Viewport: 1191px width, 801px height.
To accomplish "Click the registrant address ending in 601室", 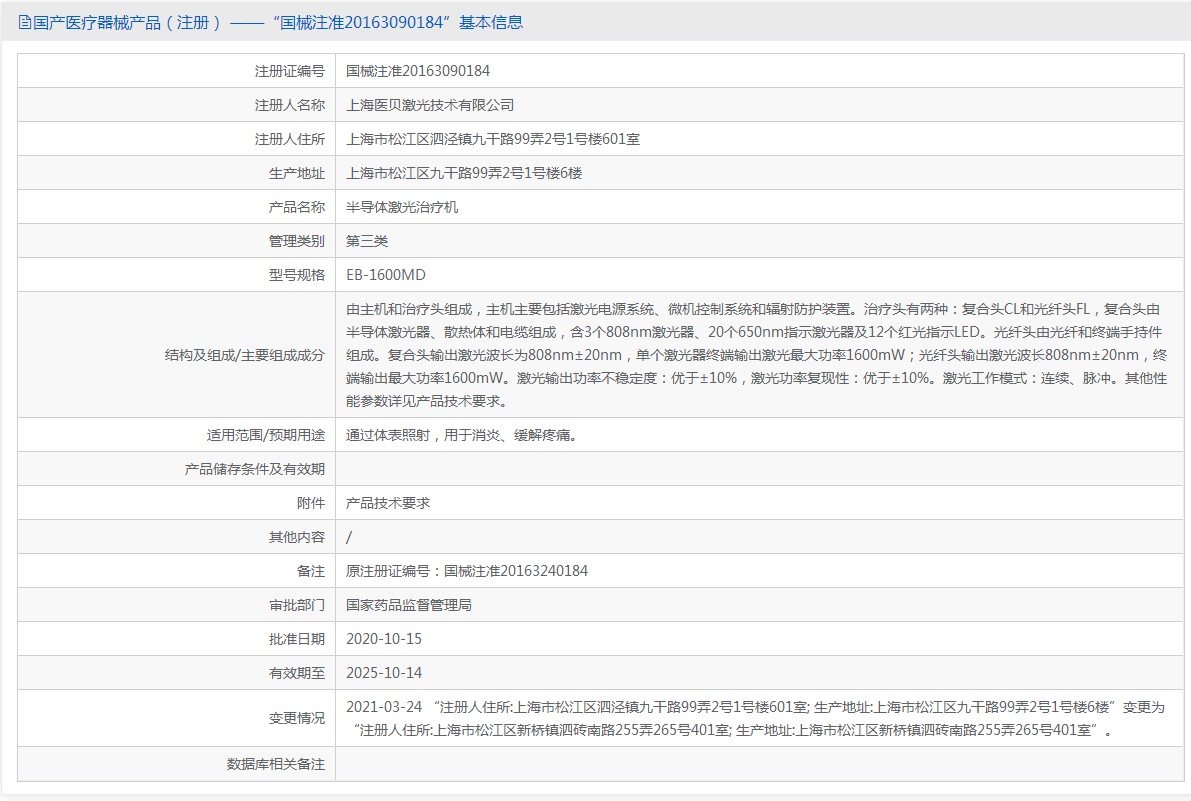I will click(492, 139).
